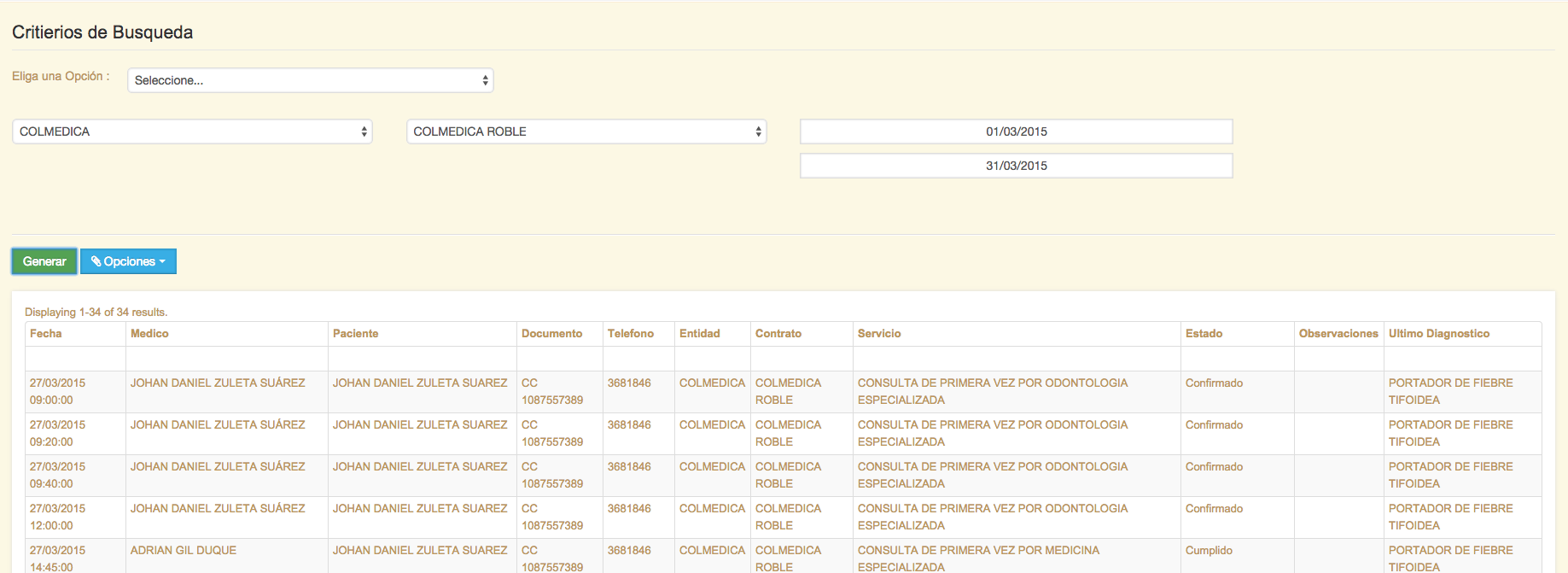Sort by the Entidad column header
This screenshot has height=573, width=1568.
700,334
